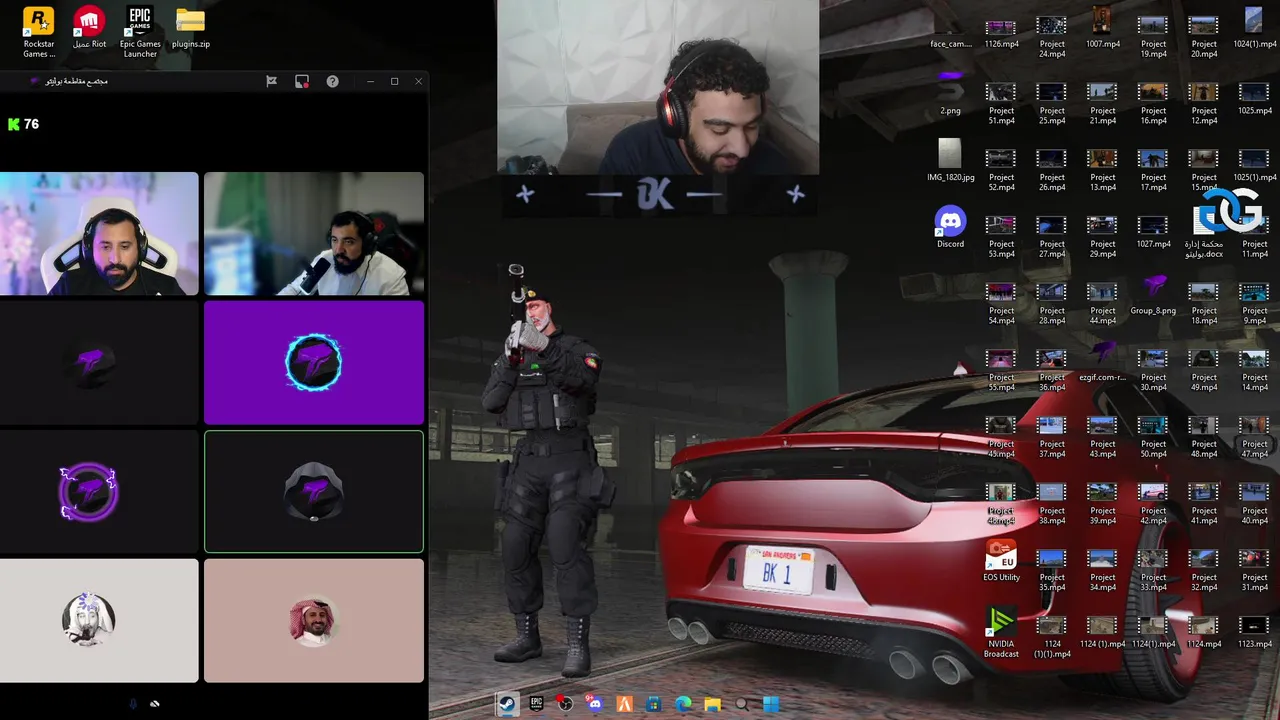Select the Group_8.png desktop file
Viewport: 1280px width, 720px height.
coord(1153,295)
